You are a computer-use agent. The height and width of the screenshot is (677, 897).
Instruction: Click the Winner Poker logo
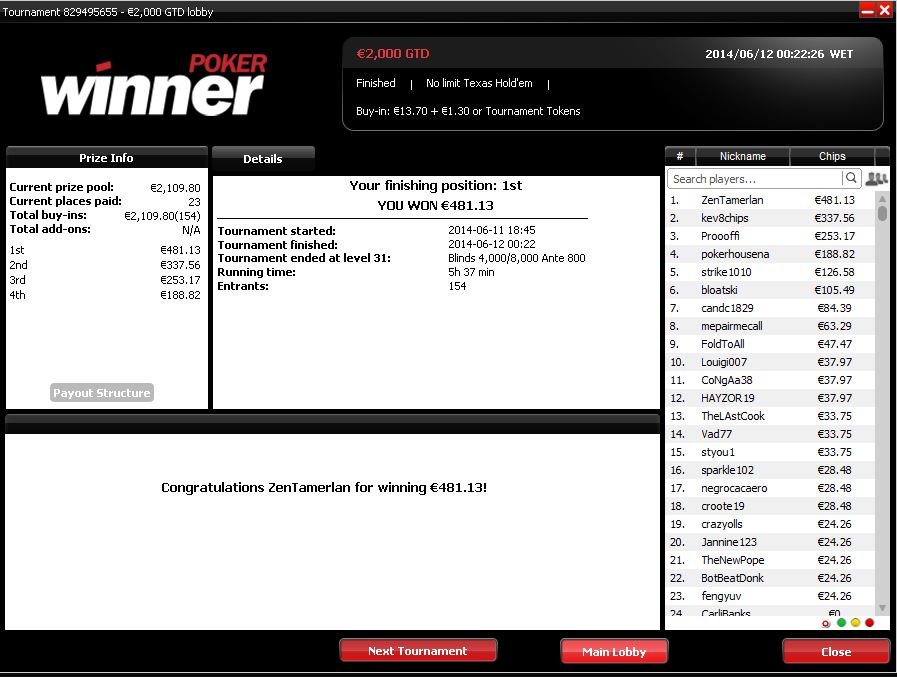(154, 85)
